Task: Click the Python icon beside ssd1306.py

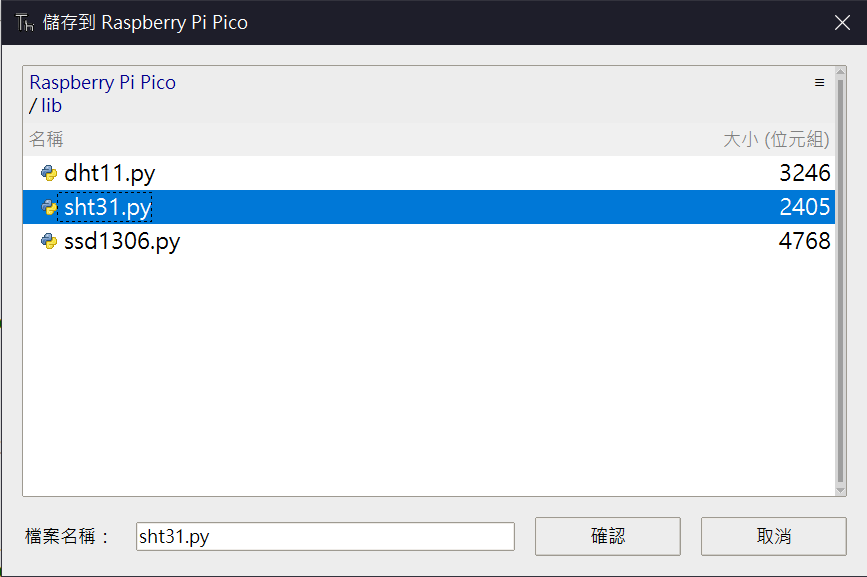Action: tap(49, 242)
